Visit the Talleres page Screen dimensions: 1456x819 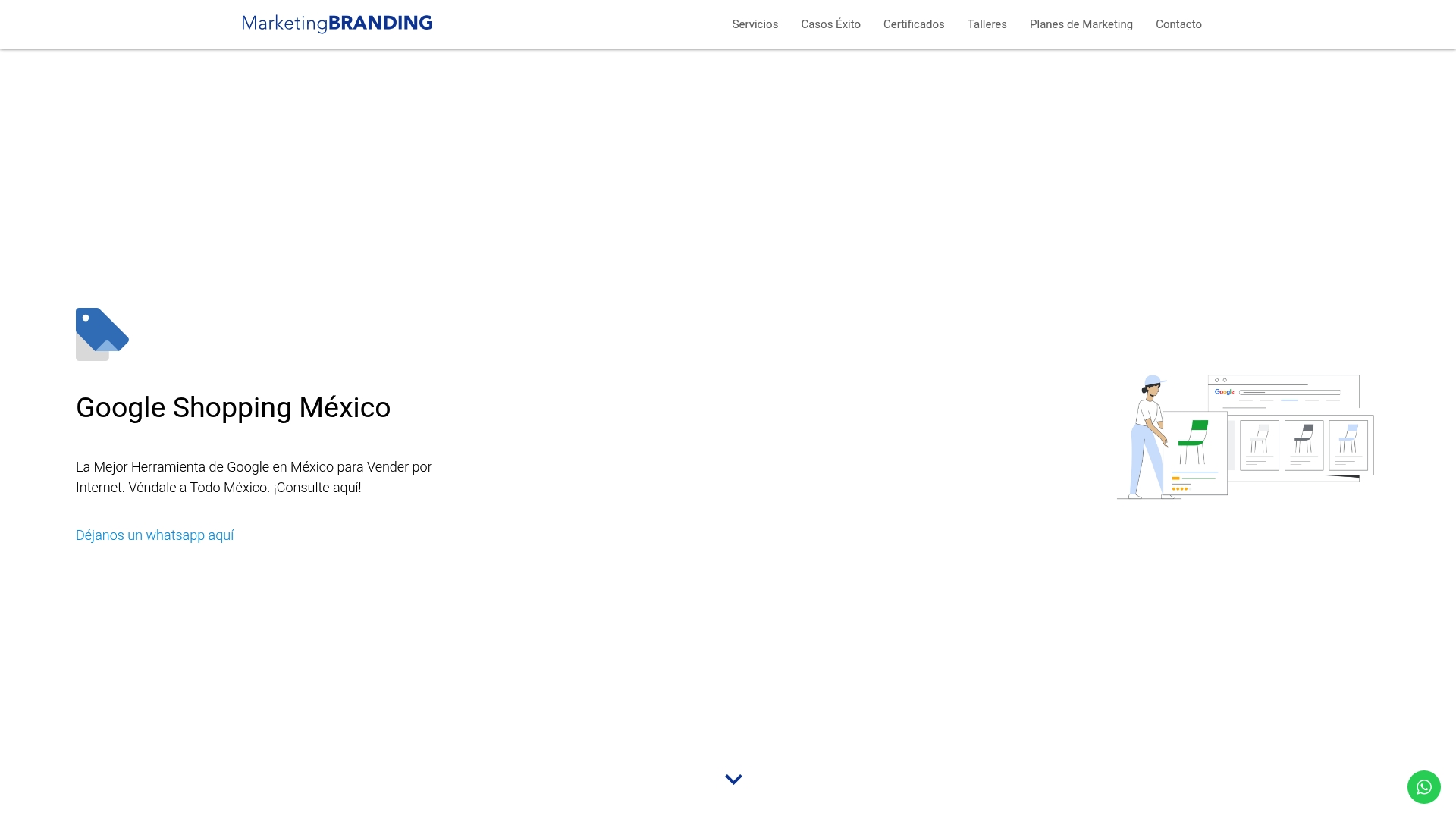click(x=987, y=24)
